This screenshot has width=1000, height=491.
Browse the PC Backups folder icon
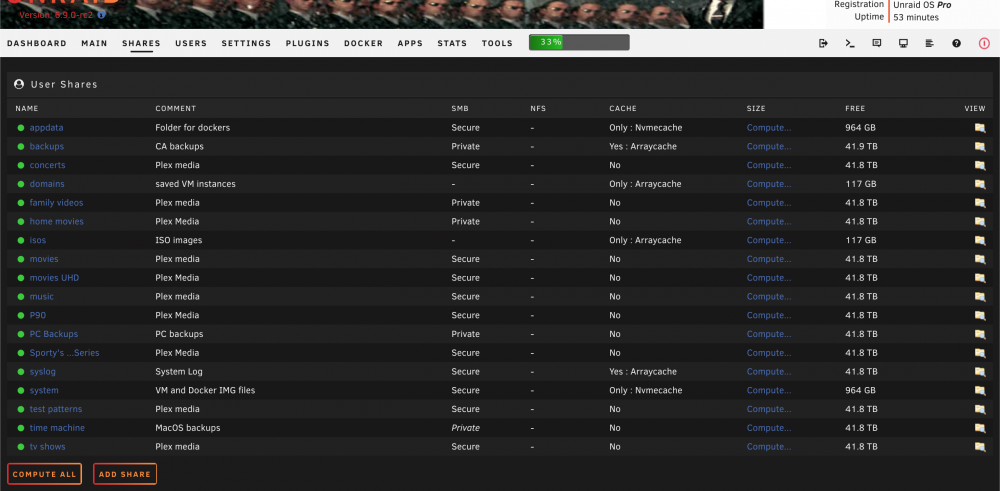(x=980, y=334)
